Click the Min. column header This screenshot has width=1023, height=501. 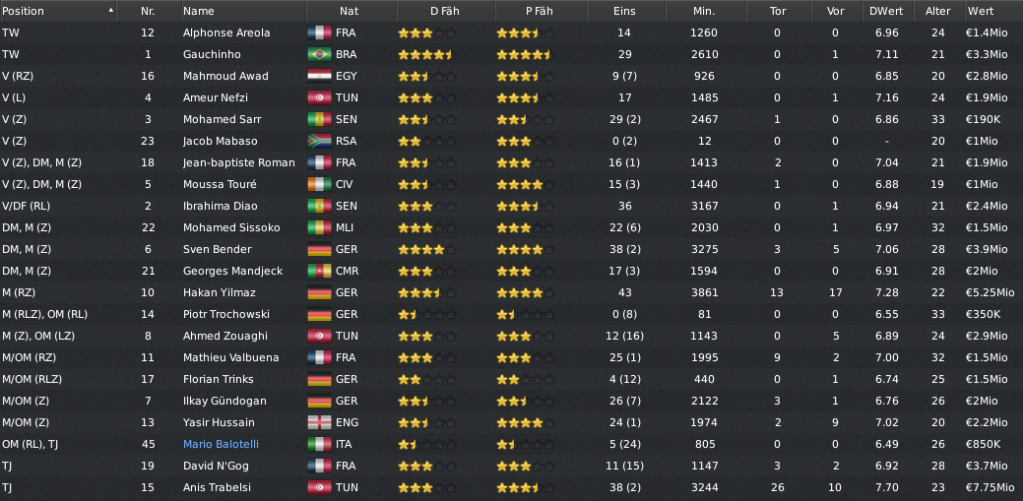pos(705,11)
